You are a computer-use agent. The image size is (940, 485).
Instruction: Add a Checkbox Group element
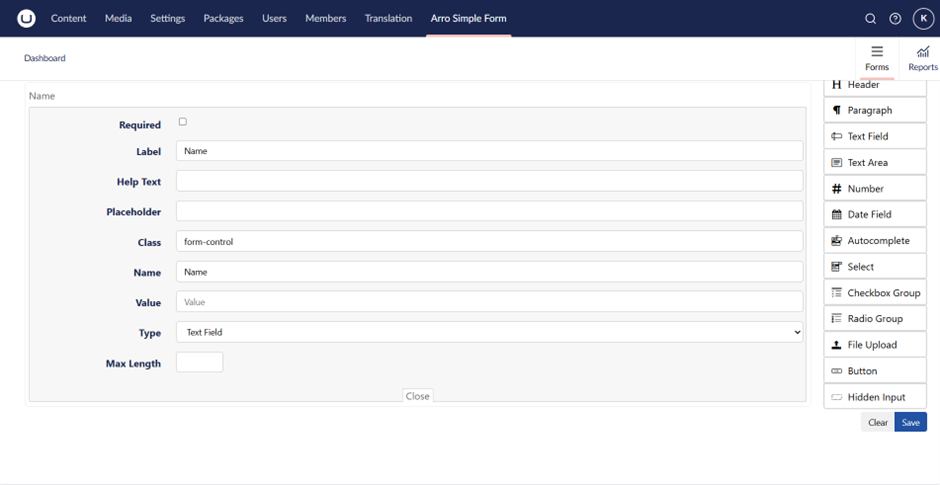click(875, 293)
